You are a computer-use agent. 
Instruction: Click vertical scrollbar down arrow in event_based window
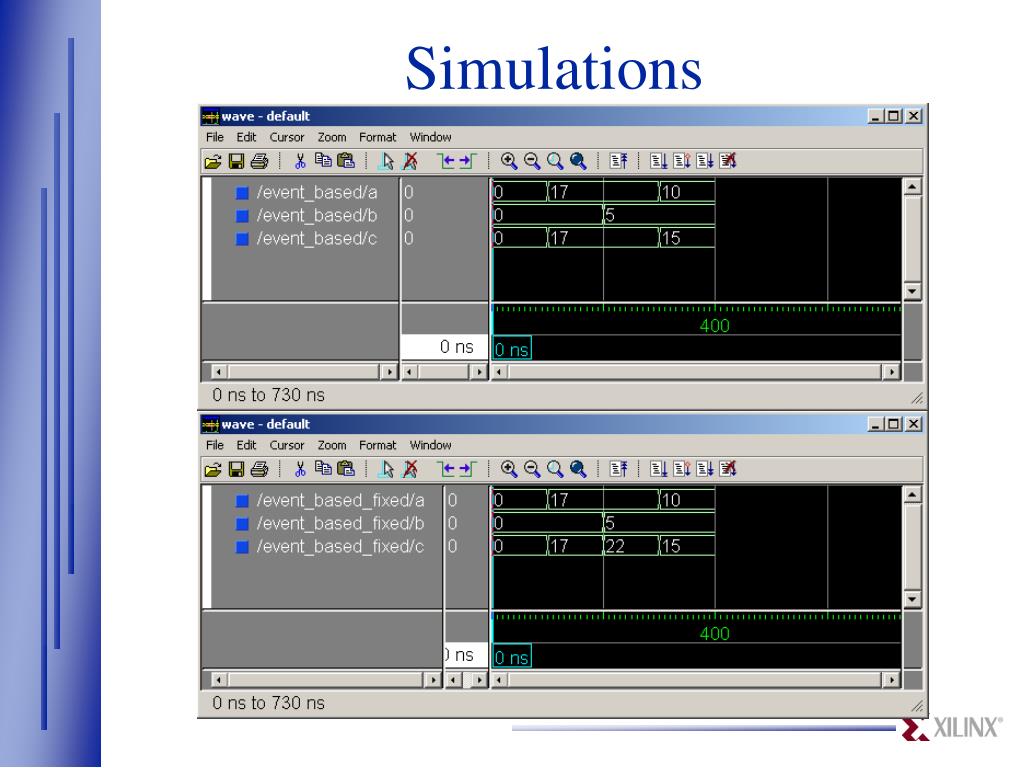(x=912, y=291)
